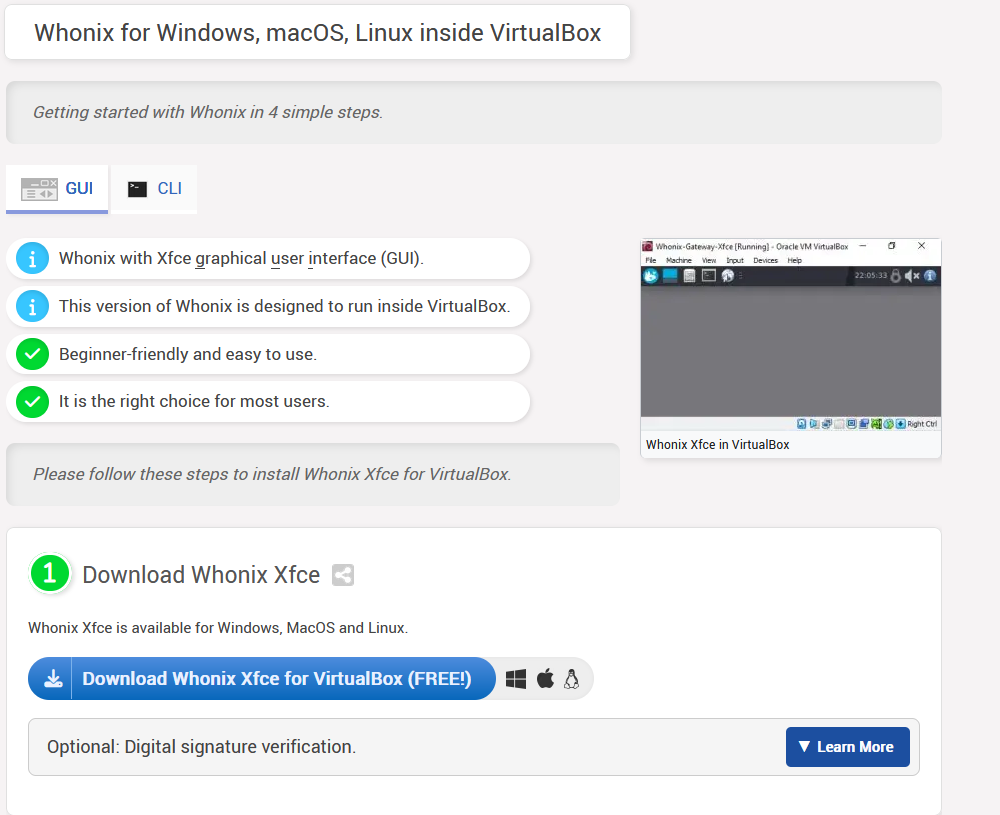Click the green step 1 number badge
This screenshot has height=815, width=1000.
coord(50,573)
